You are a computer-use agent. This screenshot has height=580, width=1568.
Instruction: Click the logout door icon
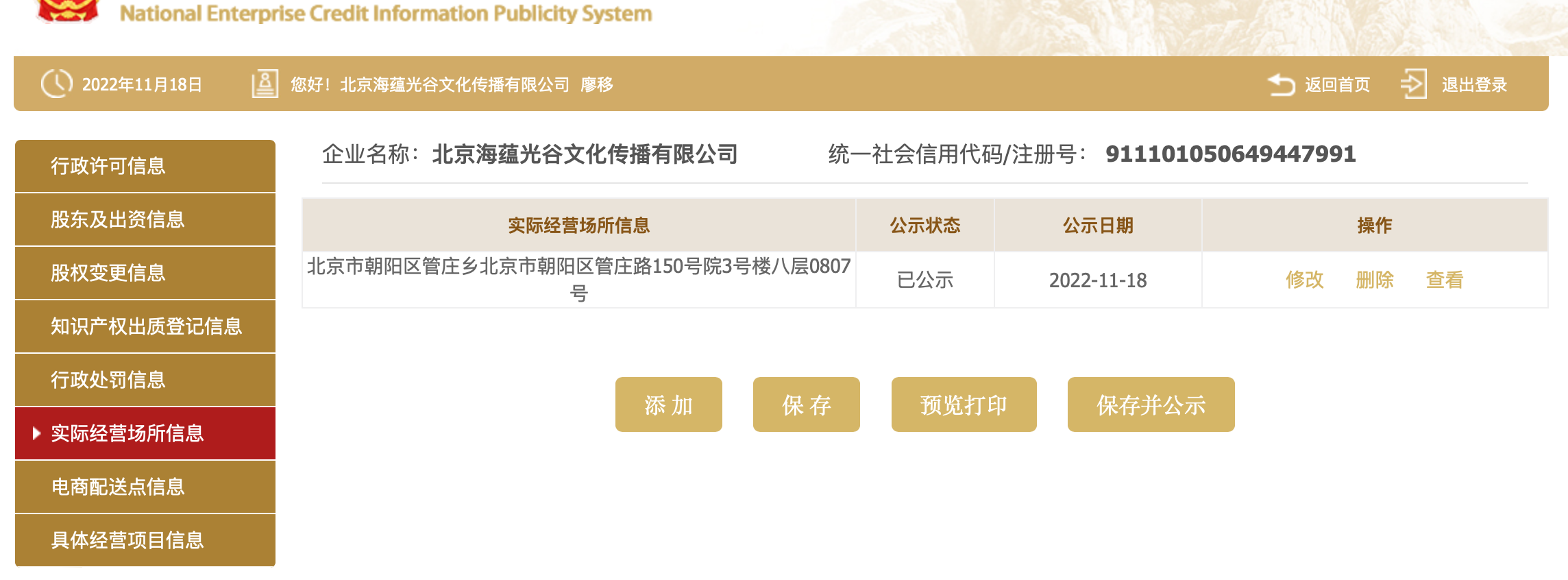1413,84
